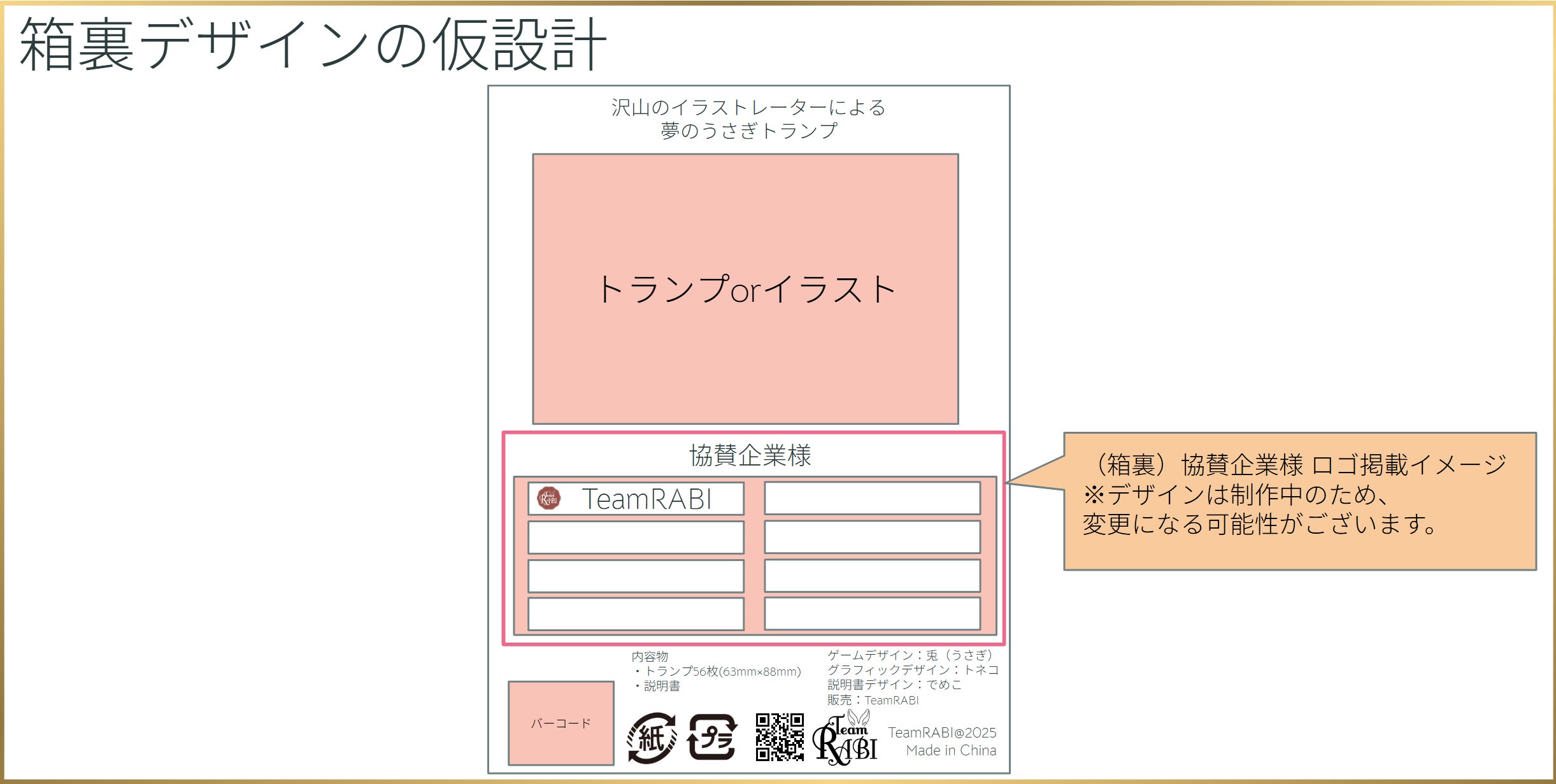Viewport: 1556px width, 784px height.
Task: Click the paper recycling mark icon
Action: tap(651, 738)
